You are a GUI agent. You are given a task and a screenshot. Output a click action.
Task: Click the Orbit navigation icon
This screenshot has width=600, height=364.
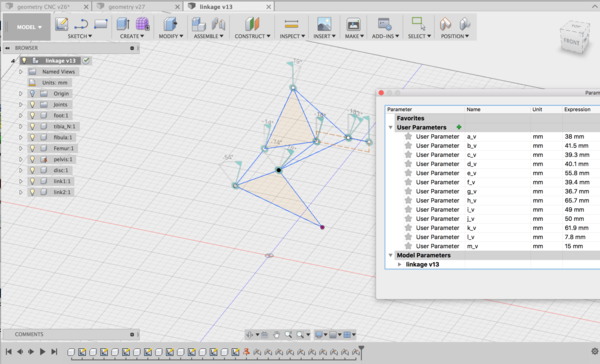coord(249,335)
